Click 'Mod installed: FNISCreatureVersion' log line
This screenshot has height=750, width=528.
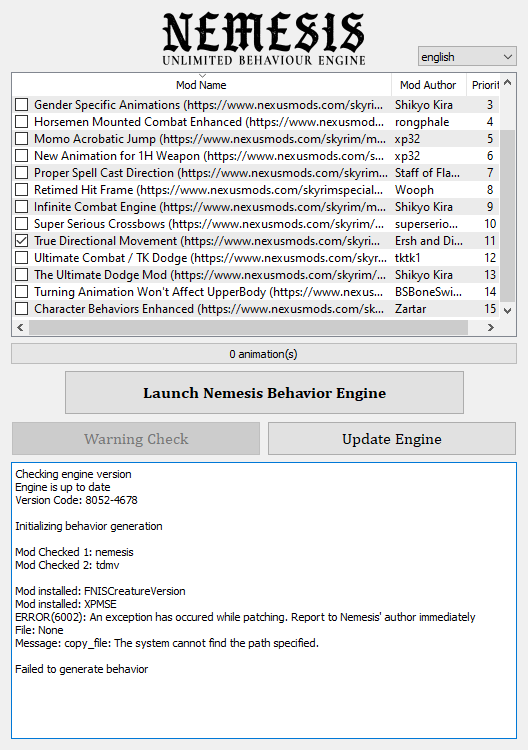[x=100, y=591]
